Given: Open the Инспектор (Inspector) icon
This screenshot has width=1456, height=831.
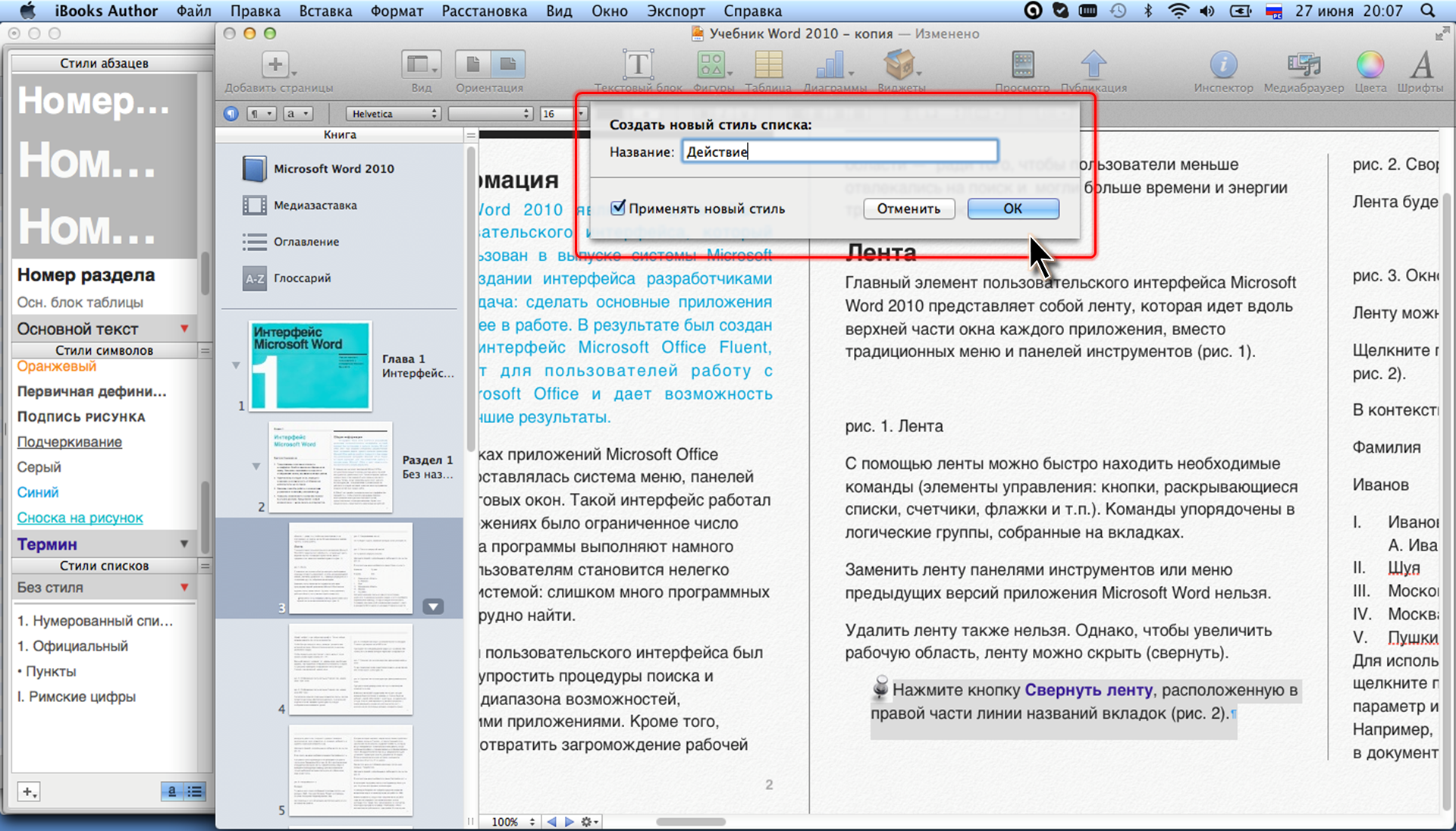Looking at the screenshot, I should pyautogui.click(x=1223, y=65).
